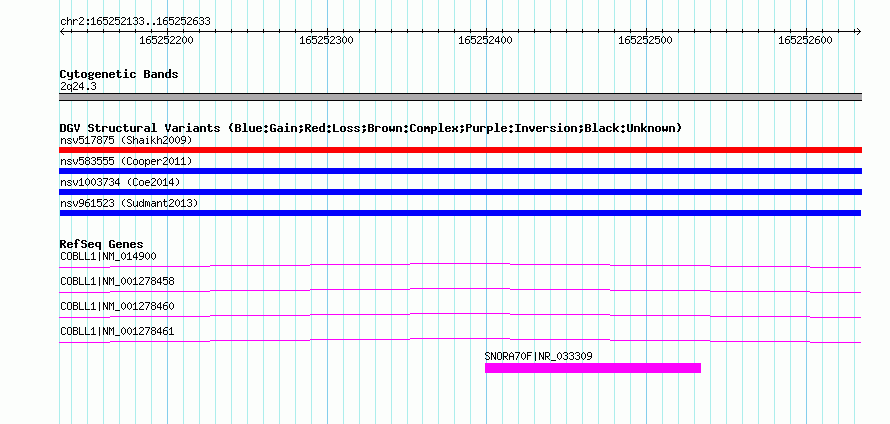Open the RefSeq Genes track title

tap(102, 244)
